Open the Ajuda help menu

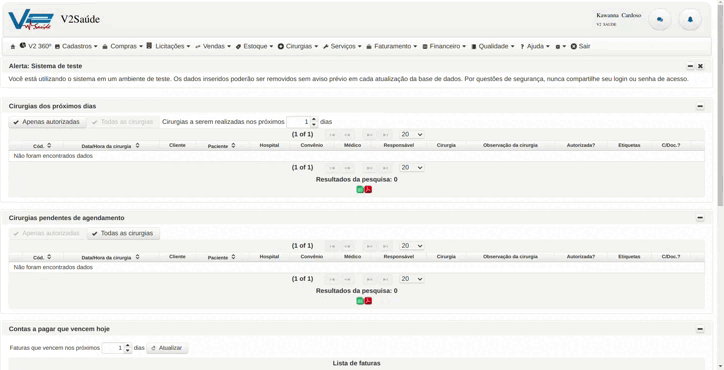[x=535, y=46]
